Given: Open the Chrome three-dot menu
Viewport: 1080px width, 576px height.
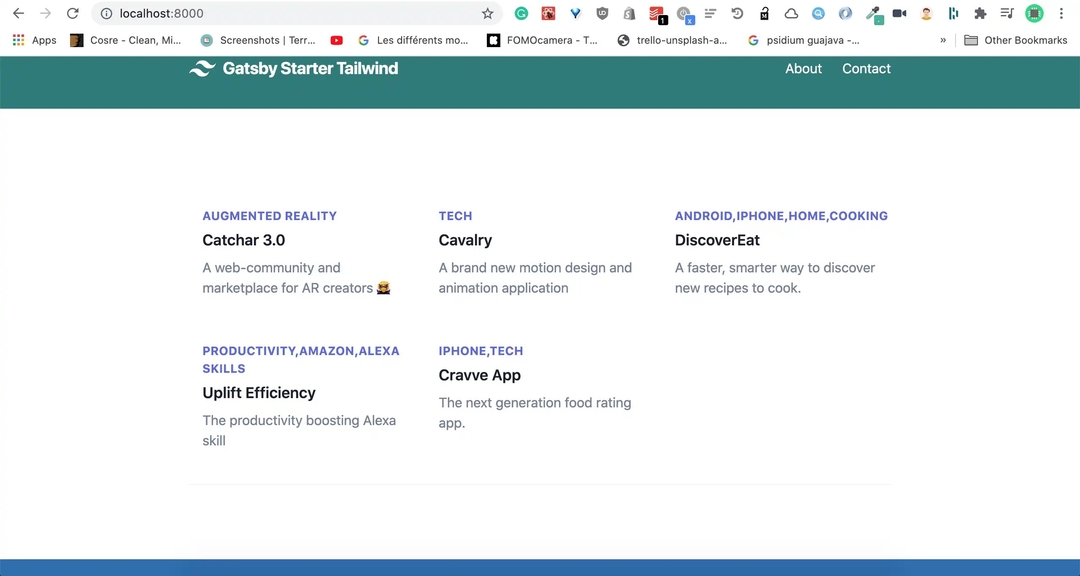Looking at the screenshot, I should pyautogui.click(x=1061, y=13).
